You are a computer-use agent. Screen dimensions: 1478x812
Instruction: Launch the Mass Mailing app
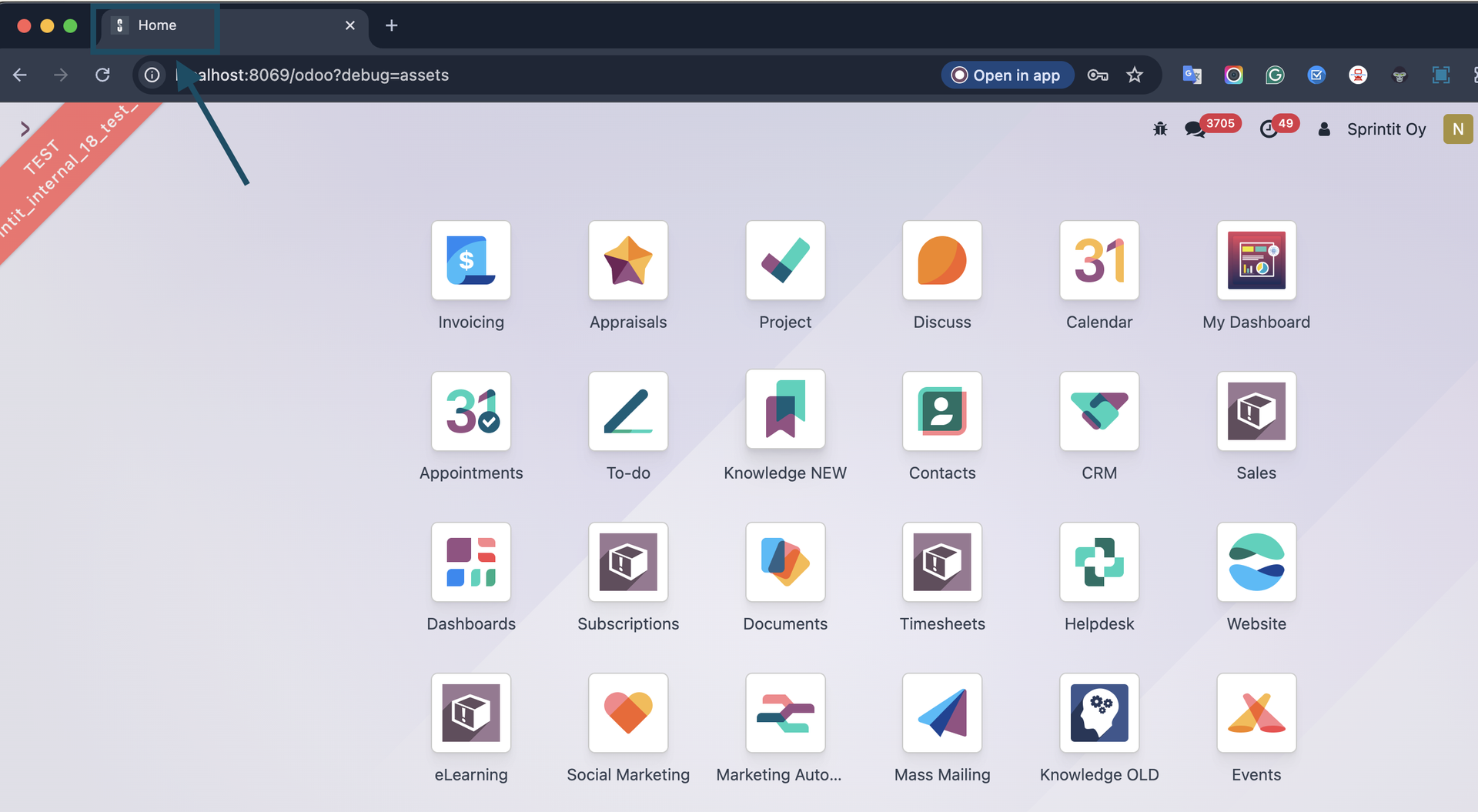[x=942, y=713]
